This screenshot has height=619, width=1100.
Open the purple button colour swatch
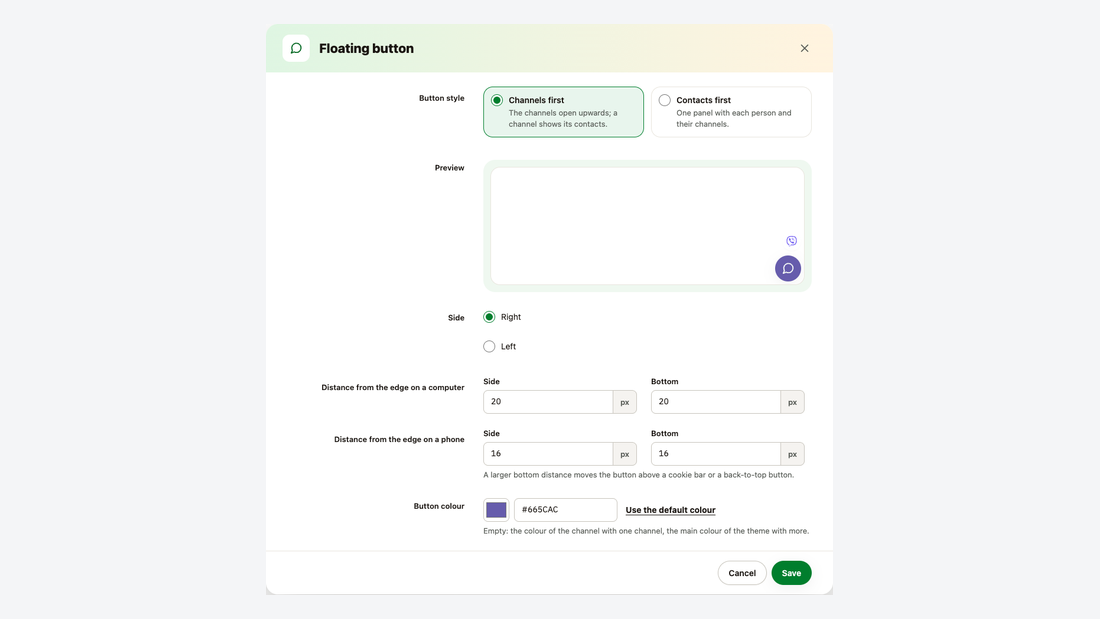click(x=496, y=510)
